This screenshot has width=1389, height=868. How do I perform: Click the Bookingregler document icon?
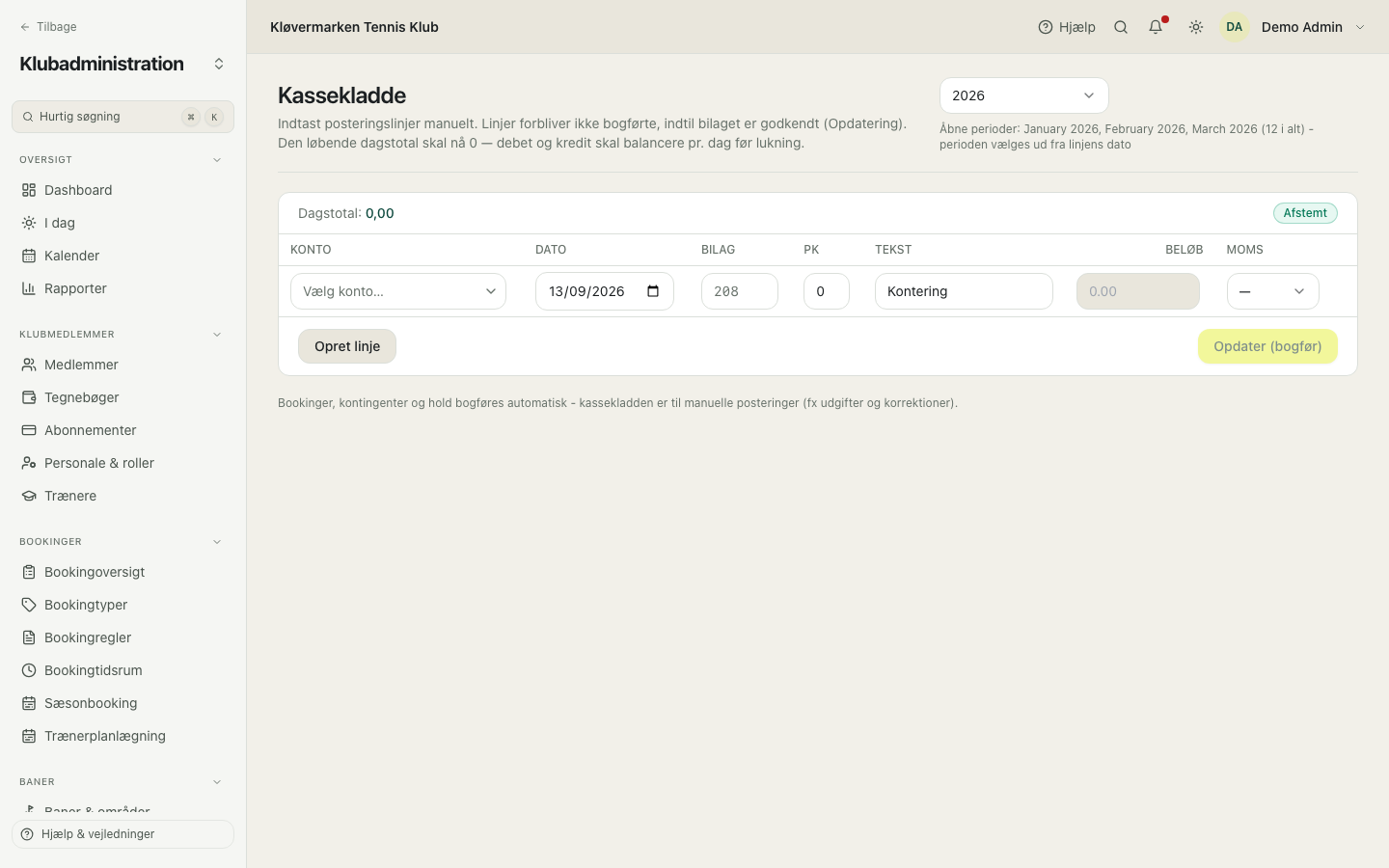point(29,637)
